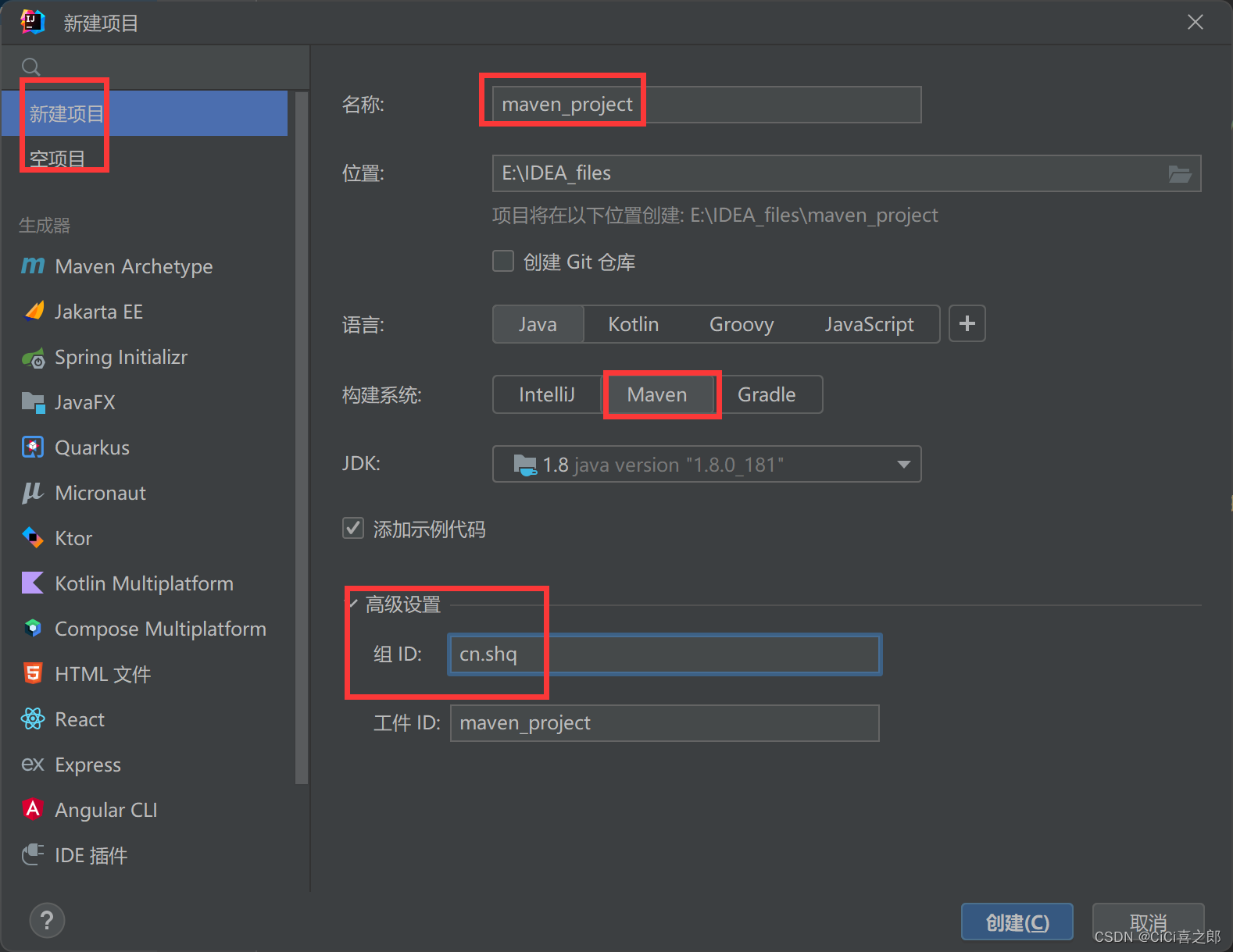Select the Quarkus generator icon
The width and height of the screenshot is (1233, 952).
click(33, 447)
